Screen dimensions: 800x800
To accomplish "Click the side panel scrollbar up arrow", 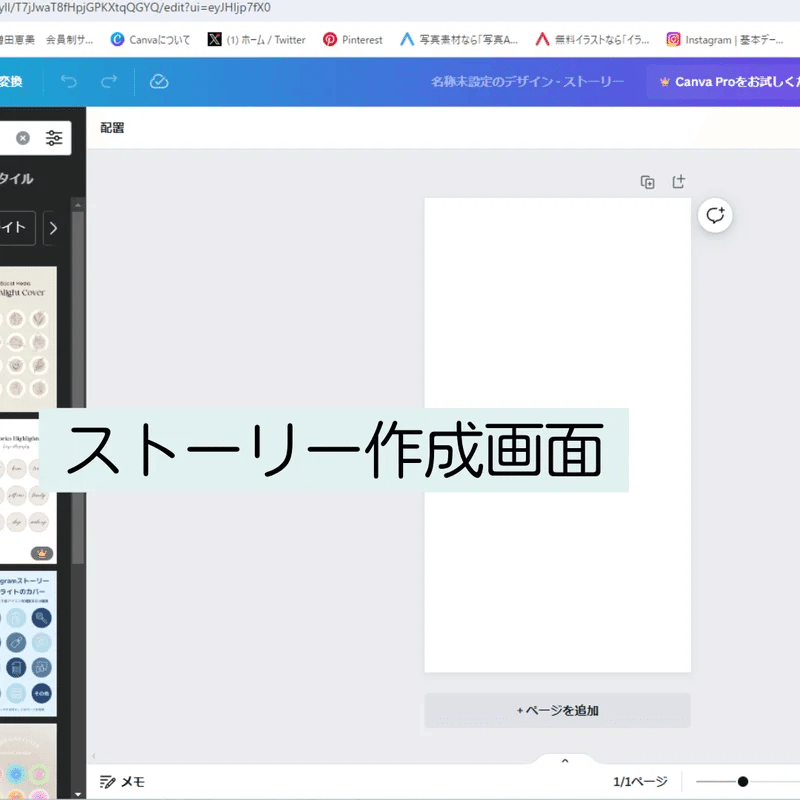I will click(x=78, y=205).
